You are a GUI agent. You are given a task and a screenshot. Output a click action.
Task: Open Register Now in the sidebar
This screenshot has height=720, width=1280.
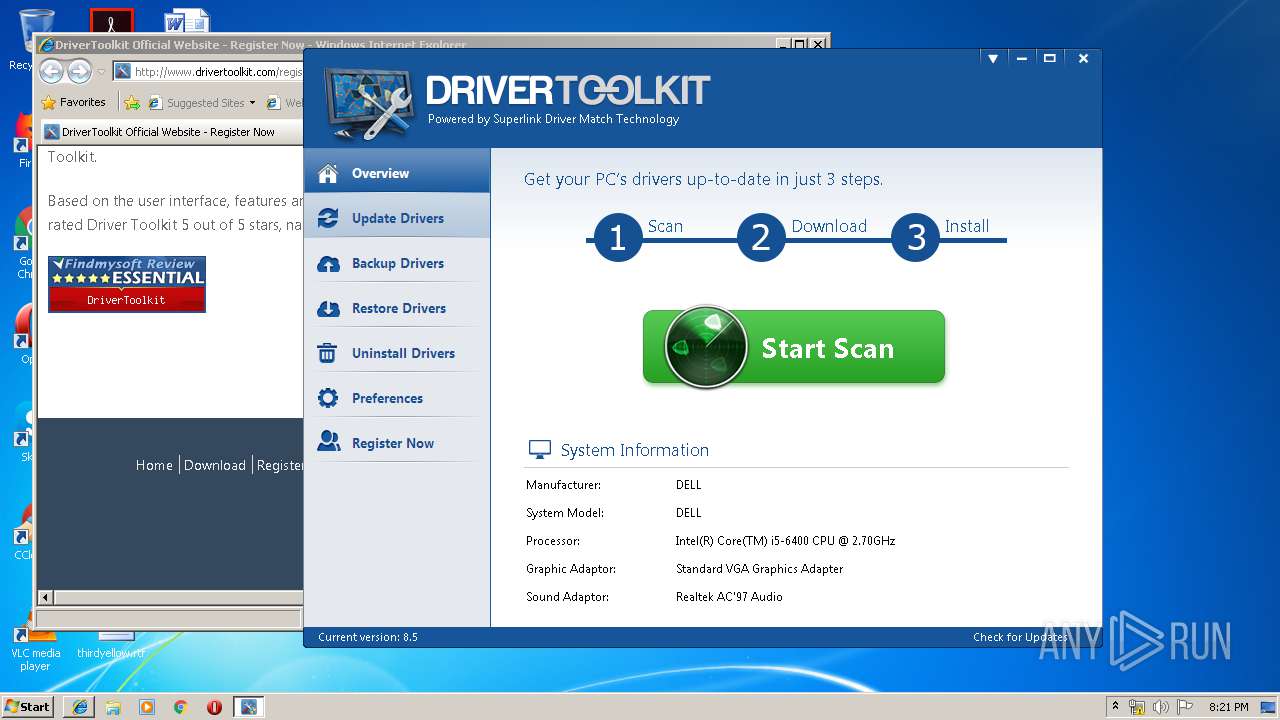[x=397, y=443]
